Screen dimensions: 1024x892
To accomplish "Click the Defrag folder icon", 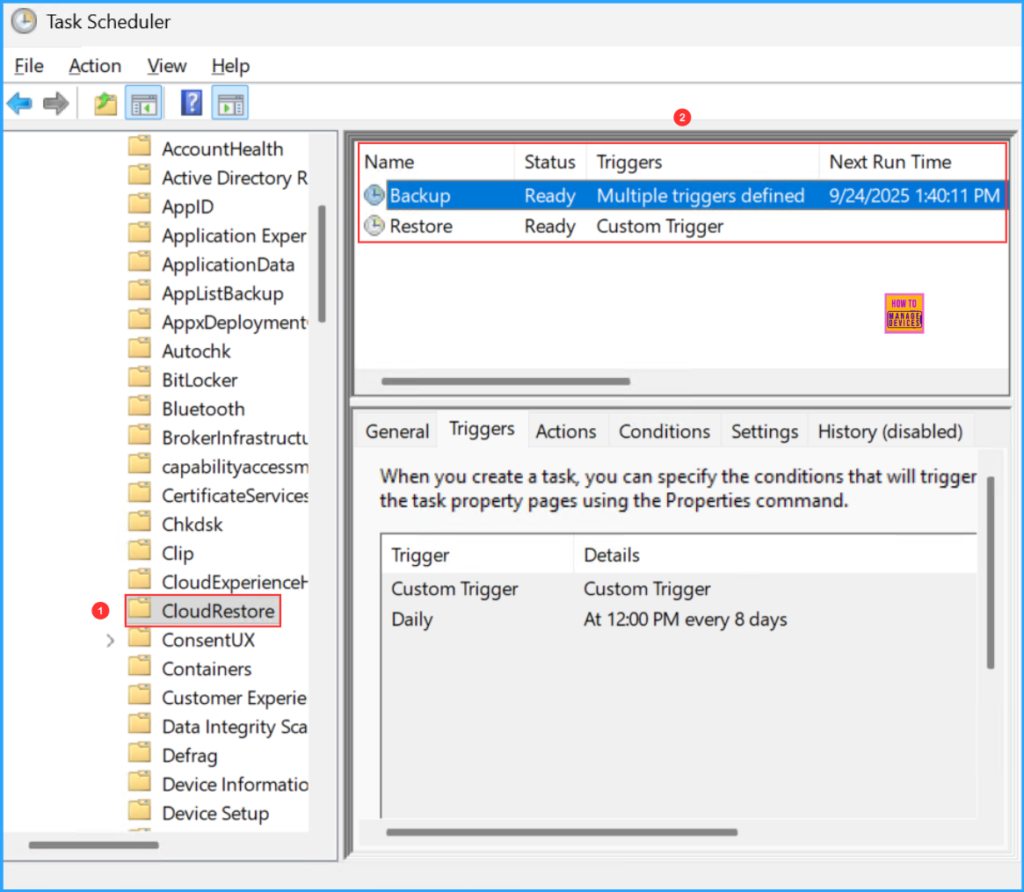I will click(140, 752).
